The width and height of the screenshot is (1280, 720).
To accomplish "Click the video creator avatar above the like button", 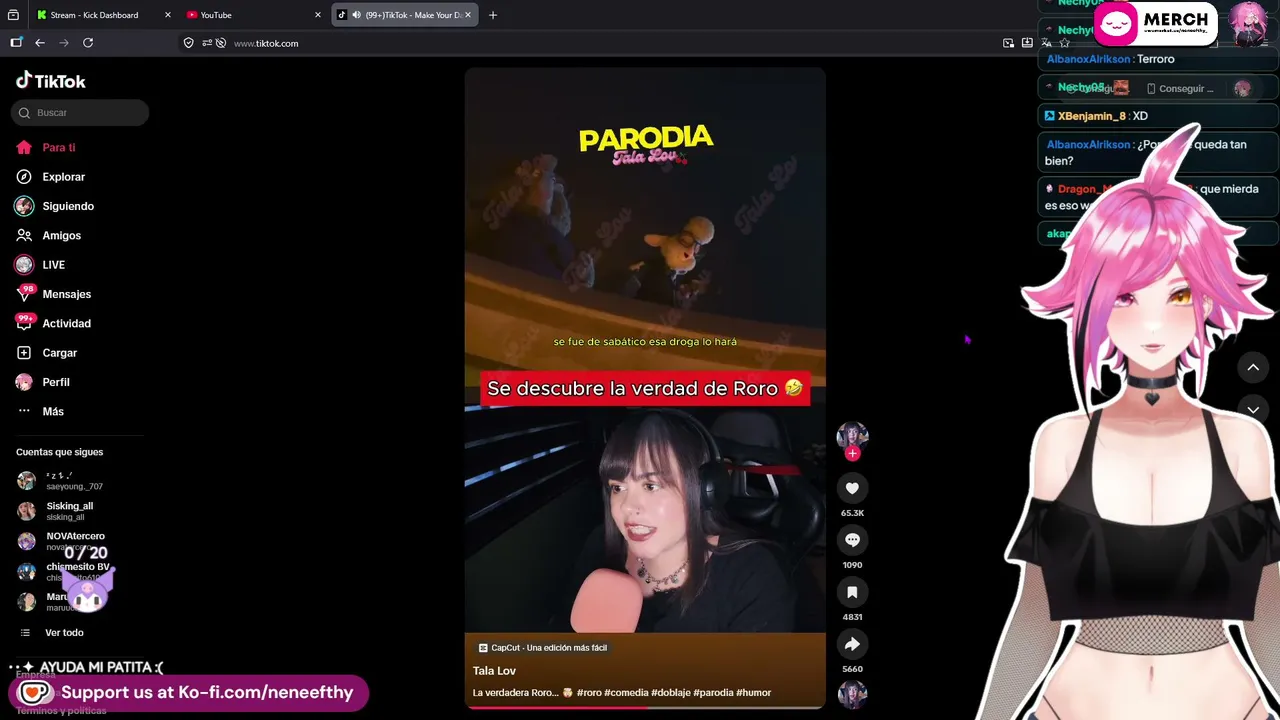I will coord(852,435).
